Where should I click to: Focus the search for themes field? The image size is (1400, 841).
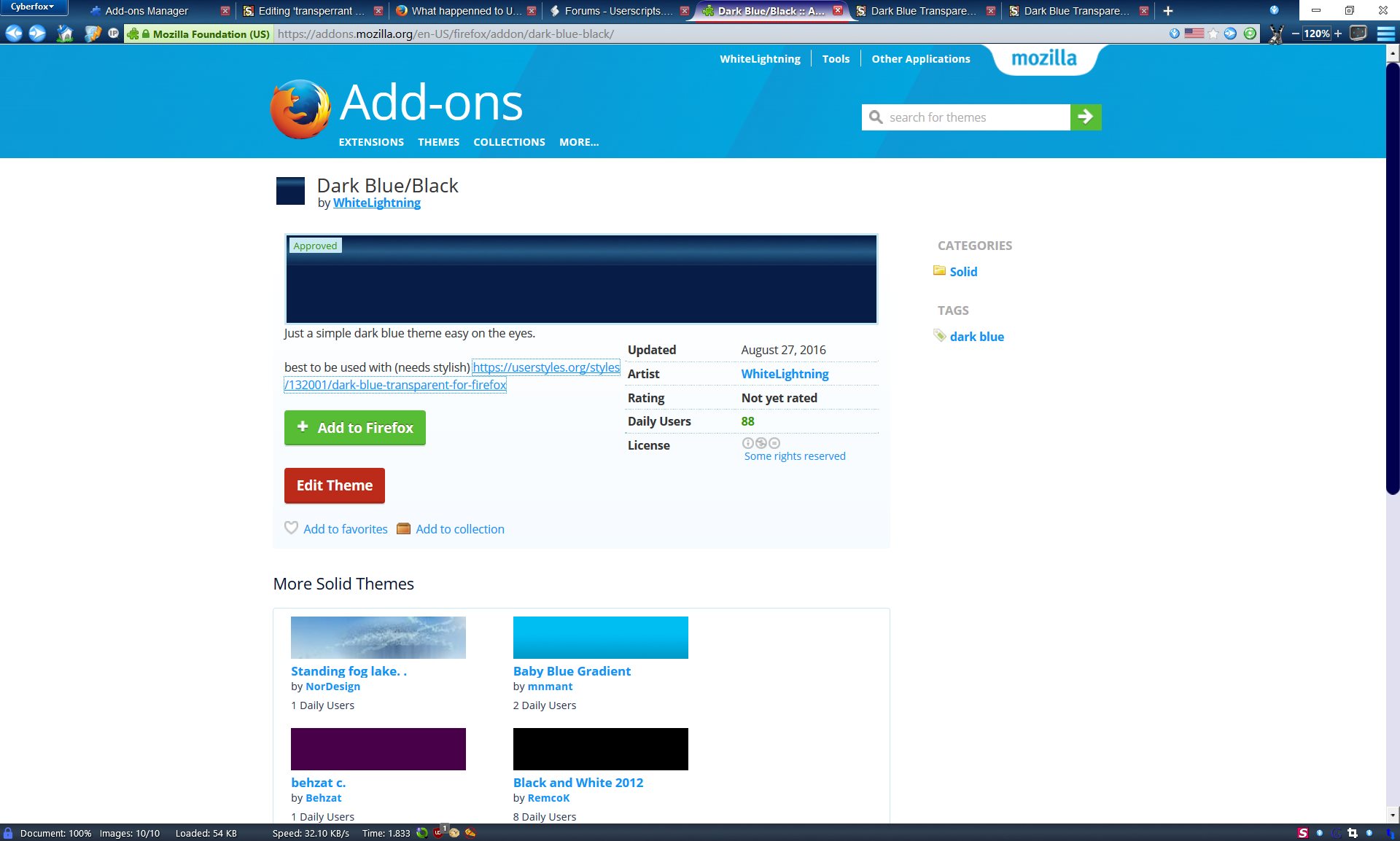[965, 117]
